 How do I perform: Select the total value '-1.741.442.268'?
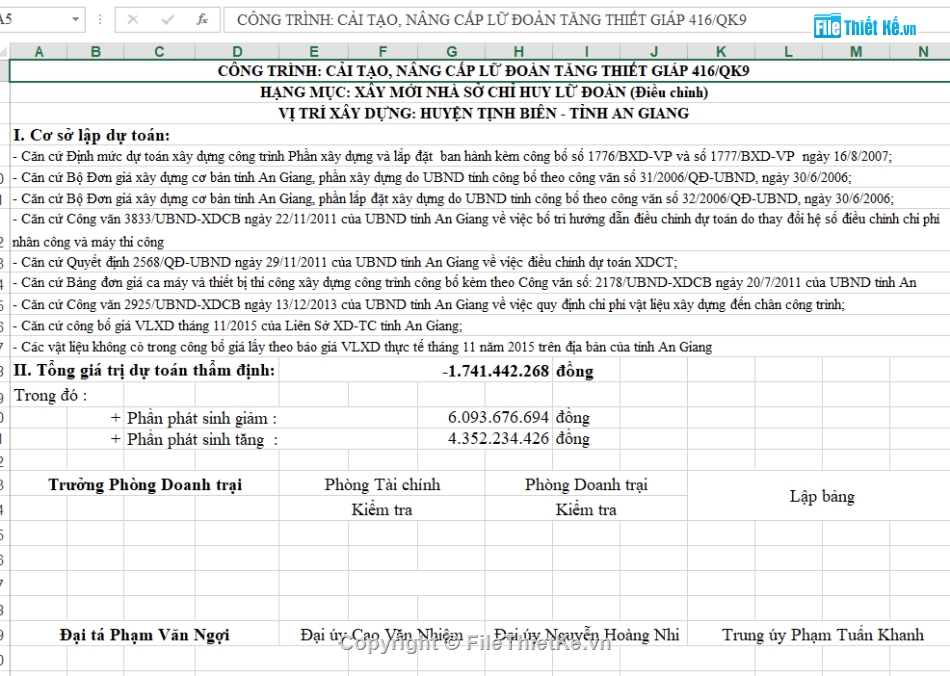[496, 371]
